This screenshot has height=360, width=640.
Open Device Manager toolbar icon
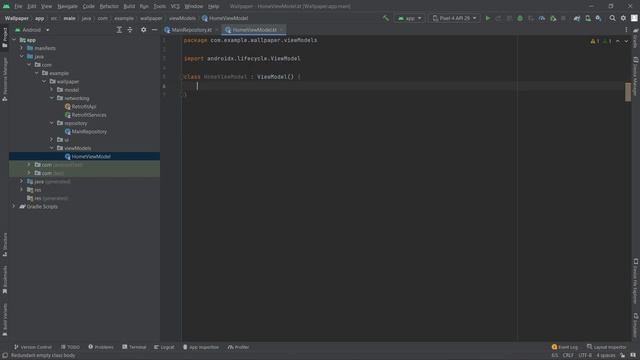point(588,18)
